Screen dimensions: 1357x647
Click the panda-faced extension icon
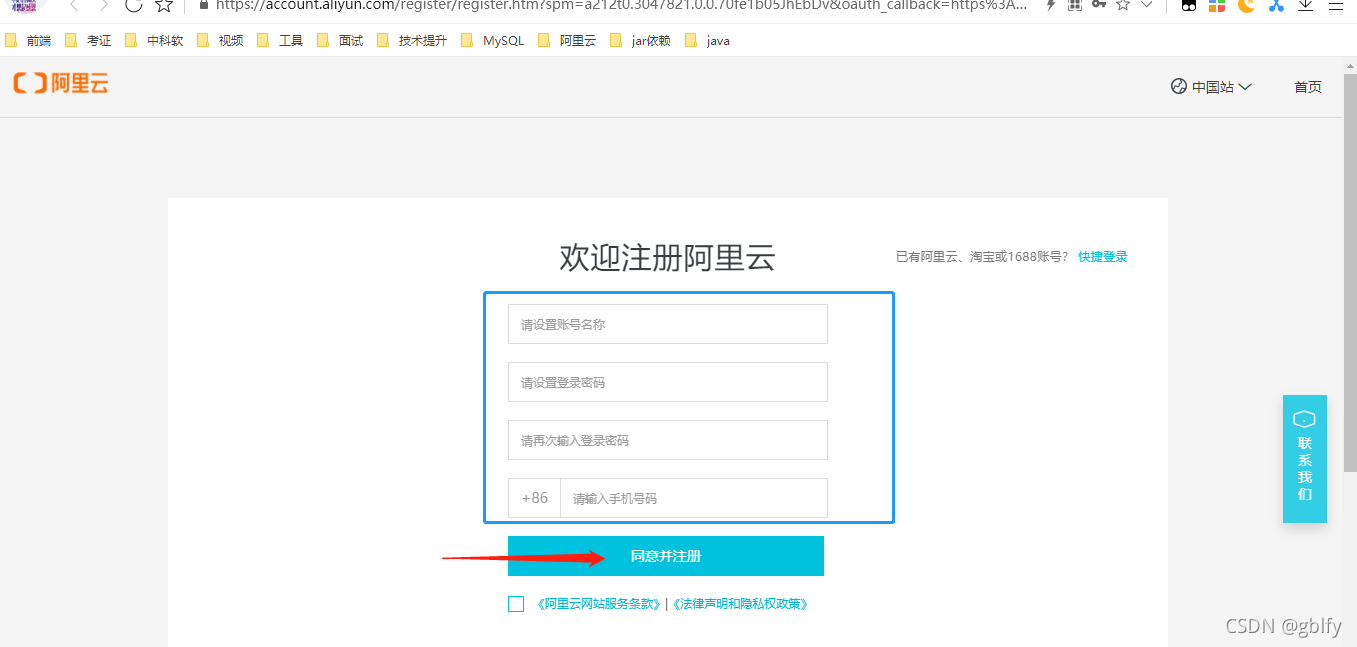[x=1188, y=7]
